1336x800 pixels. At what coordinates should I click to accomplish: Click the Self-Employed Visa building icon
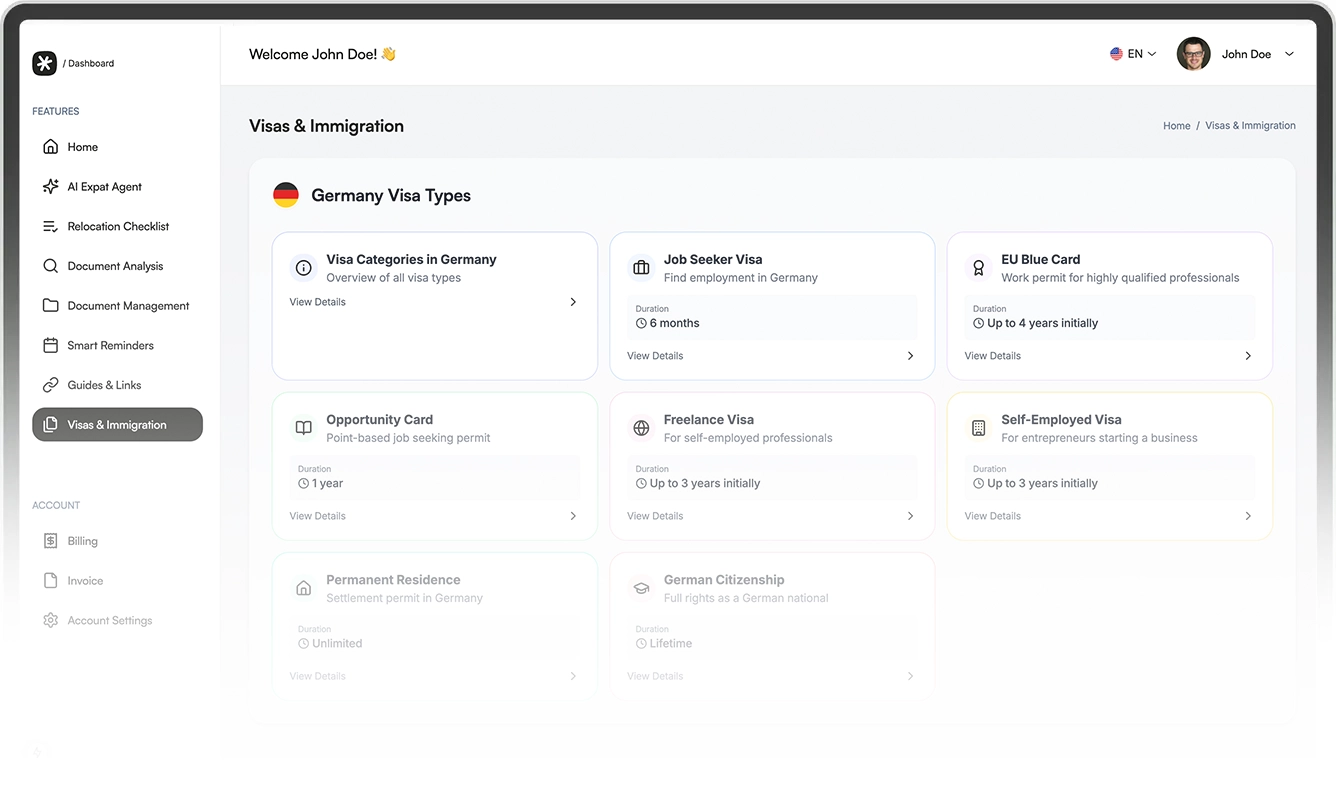tap(978, 428)
